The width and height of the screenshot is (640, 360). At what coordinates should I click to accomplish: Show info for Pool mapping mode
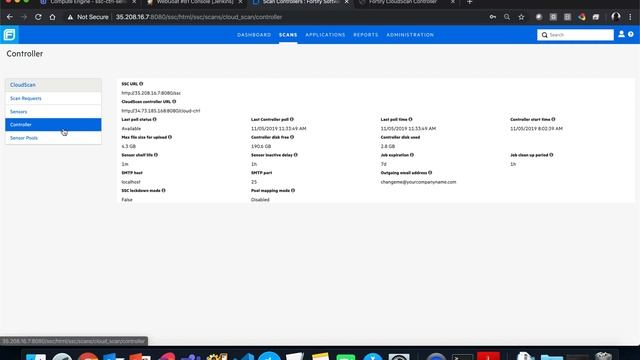click(293, 191)
